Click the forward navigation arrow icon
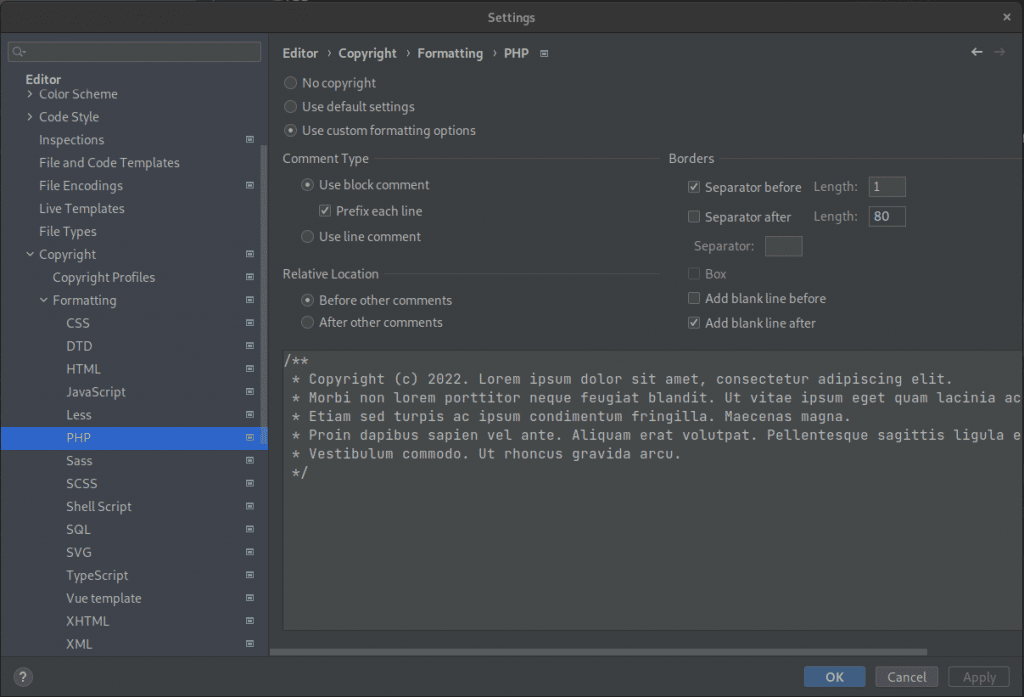Image resolution: width=1024 pixels, height=697 pixels. coord(999,52)
